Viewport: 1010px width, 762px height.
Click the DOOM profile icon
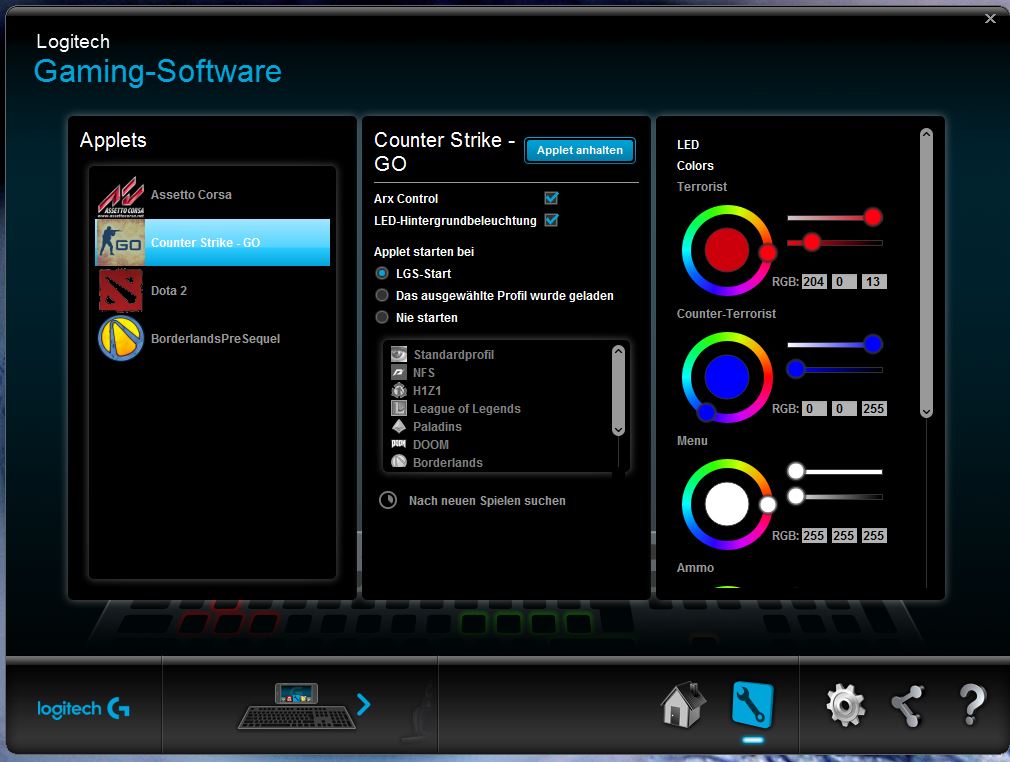[399, 444]
